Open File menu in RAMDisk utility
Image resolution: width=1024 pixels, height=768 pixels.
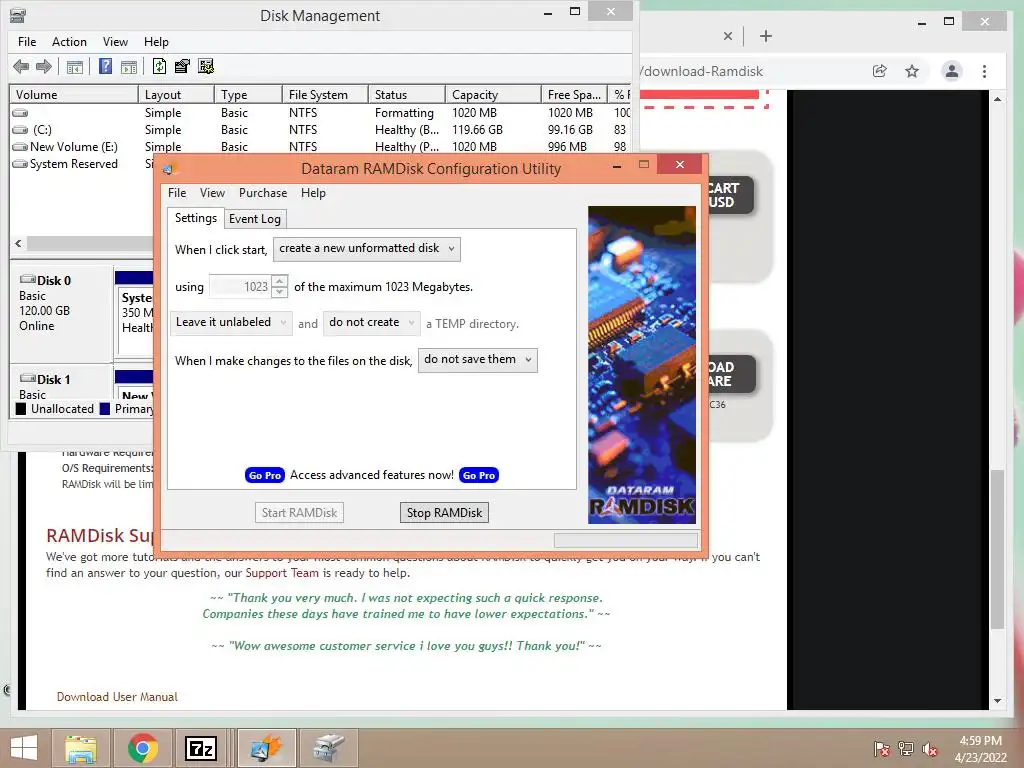pos(177,193)
